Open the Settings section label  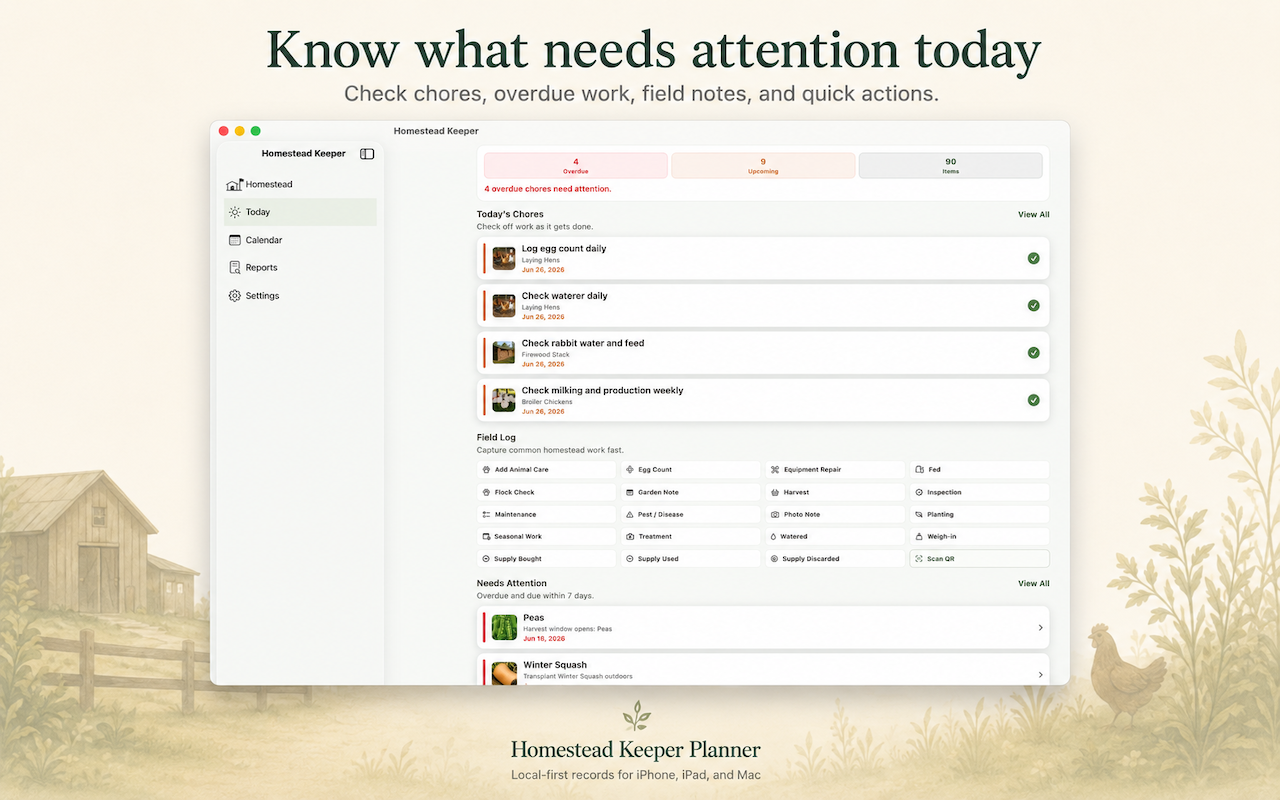[x=262, y=296]
